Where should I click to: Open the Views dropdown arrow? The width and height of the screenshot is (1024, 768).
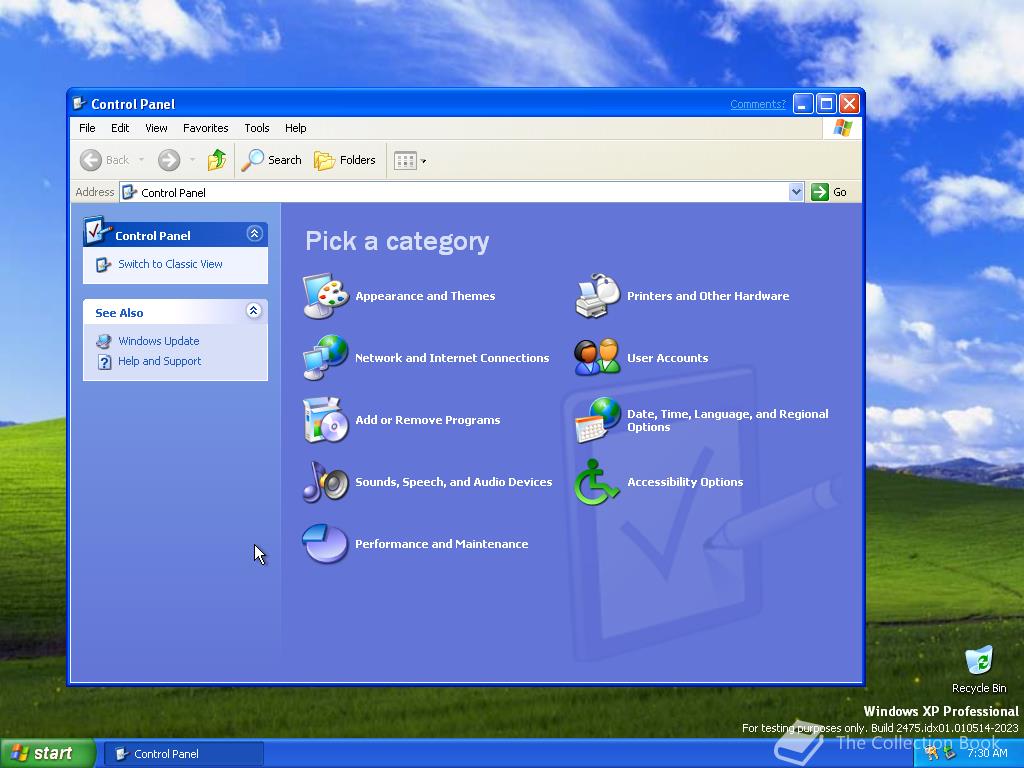[x=423, y=161]
